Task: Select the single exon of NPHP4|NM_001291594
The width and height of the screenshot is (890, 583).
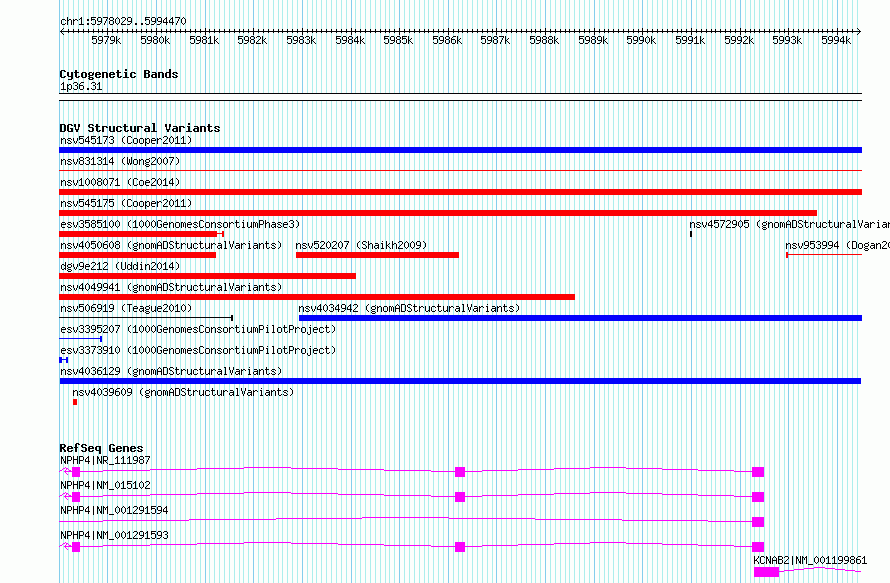Action: click(758, 522)
